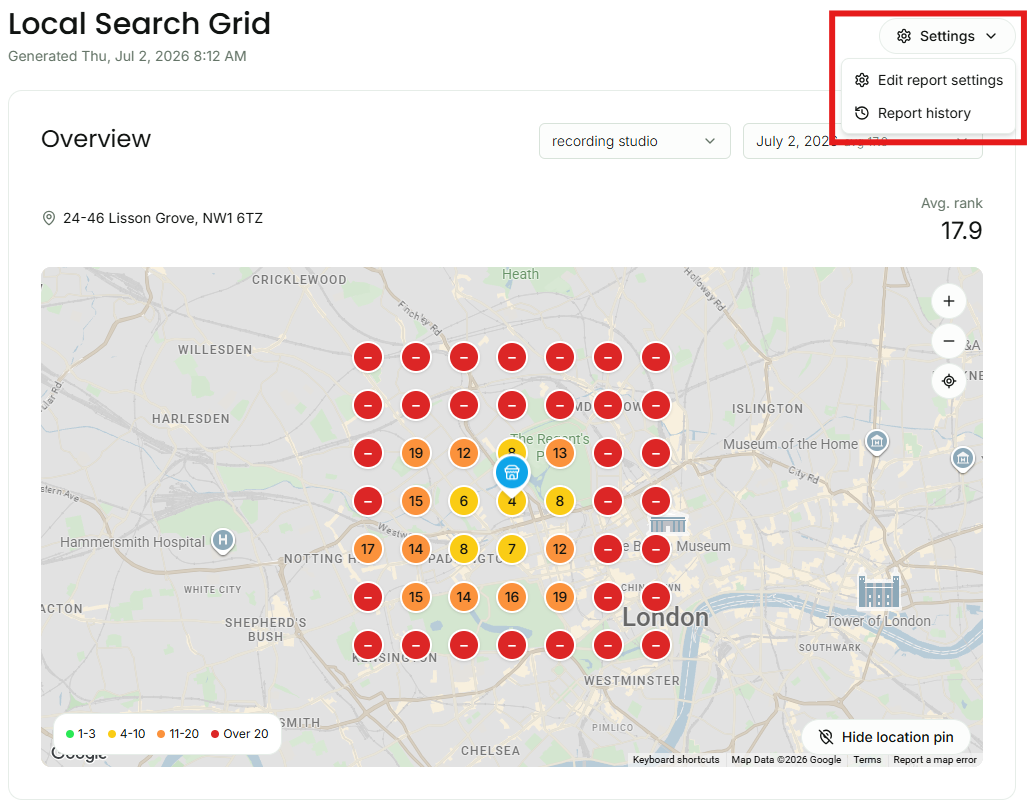This screenshot has height=807, width=1027.
Task: Select Edit report settings menu entry
Action: (x=928, y=80)
